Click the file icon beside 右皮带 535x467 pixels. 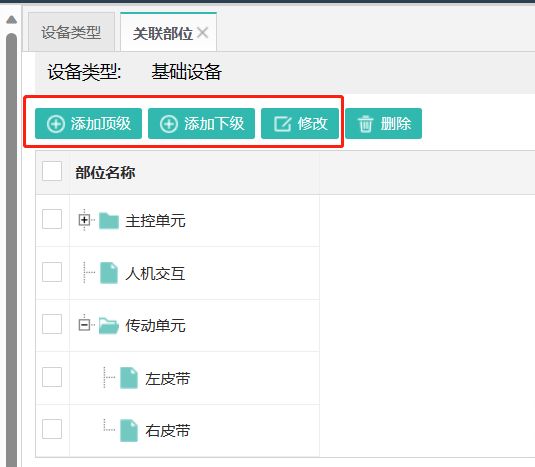point(129,430)
